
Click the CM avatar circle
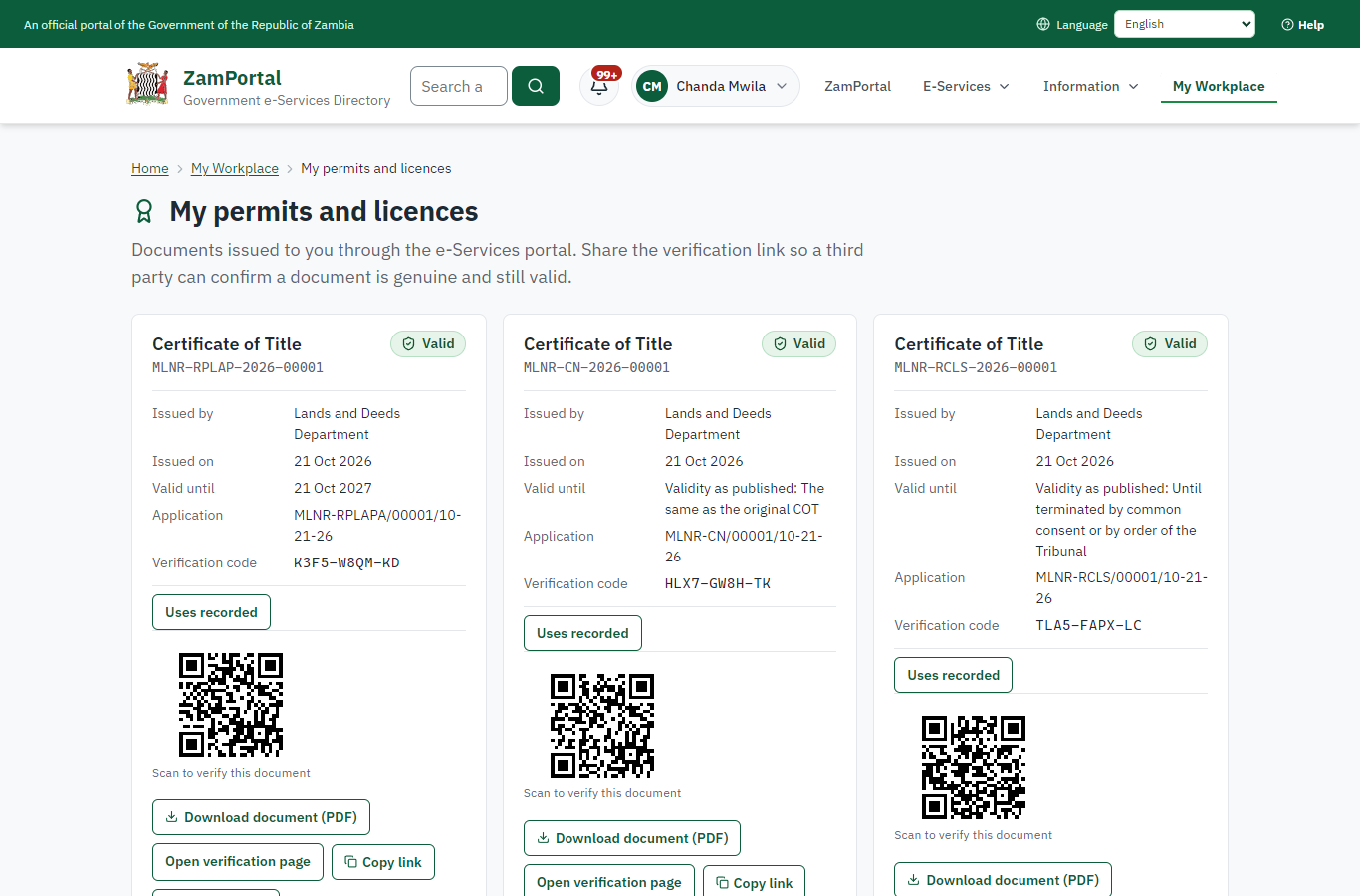[652, 86]
